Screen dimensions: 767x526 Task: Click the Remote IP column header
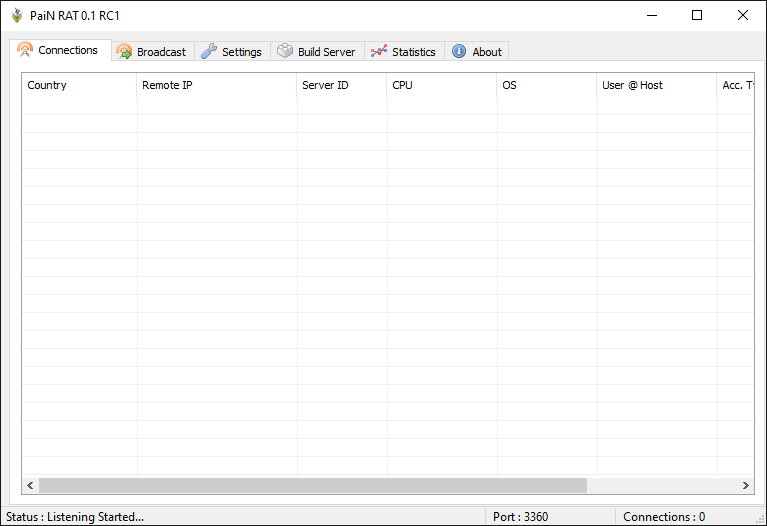click(216, 85)
